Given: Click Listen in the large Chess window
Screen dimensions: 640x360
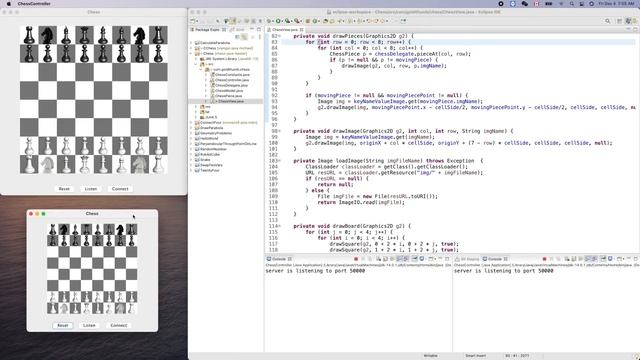Looking at the screenshot, I should click(91, 189).
